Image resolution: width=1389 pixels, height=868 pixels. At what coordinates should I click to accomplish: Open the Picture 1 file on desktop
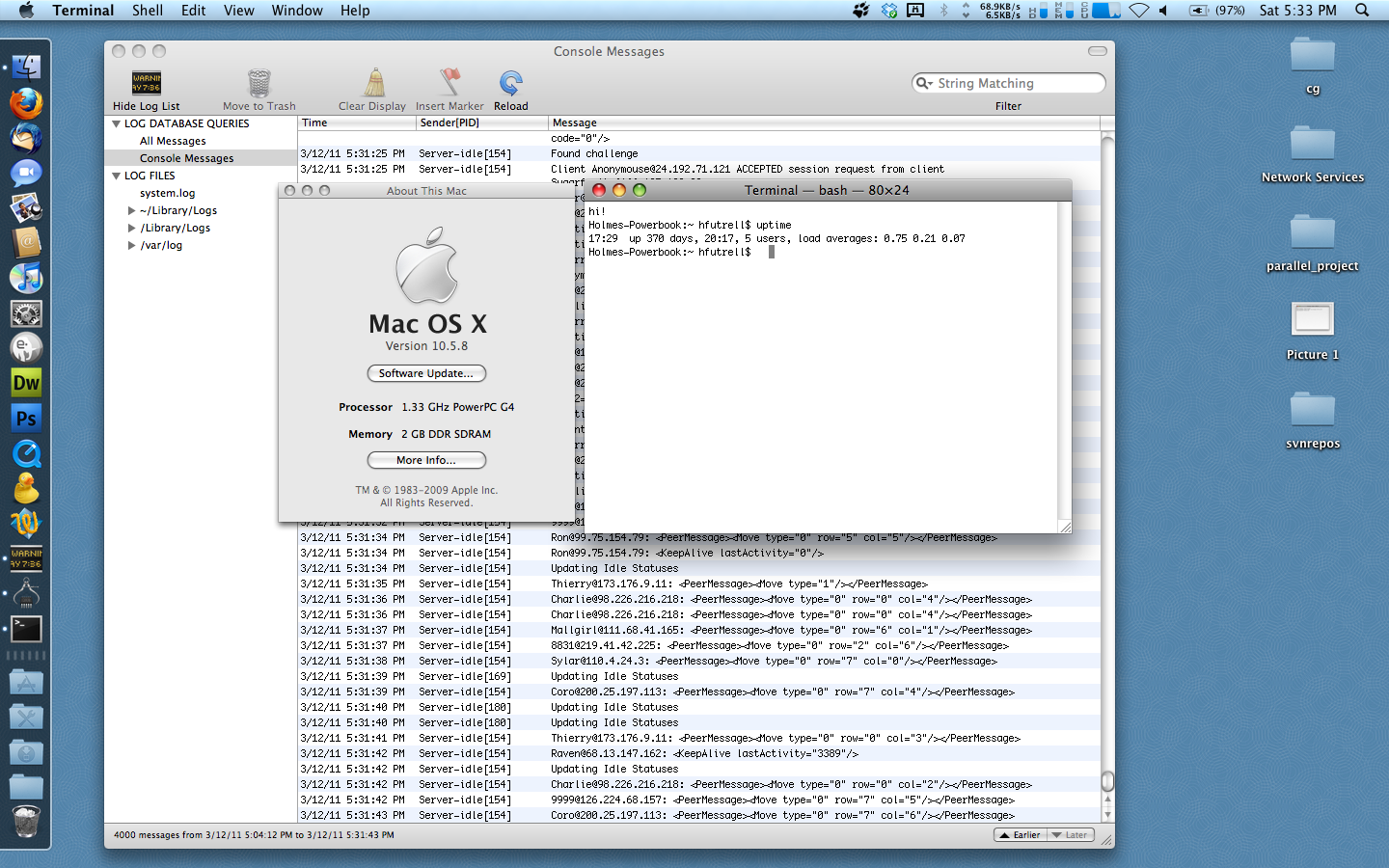[1313, 320]
